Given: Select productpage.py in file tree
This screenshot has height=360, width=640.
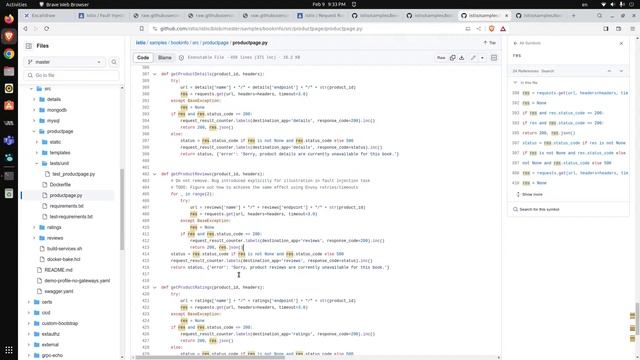Looking at the screenshot, I should point(66,195).
